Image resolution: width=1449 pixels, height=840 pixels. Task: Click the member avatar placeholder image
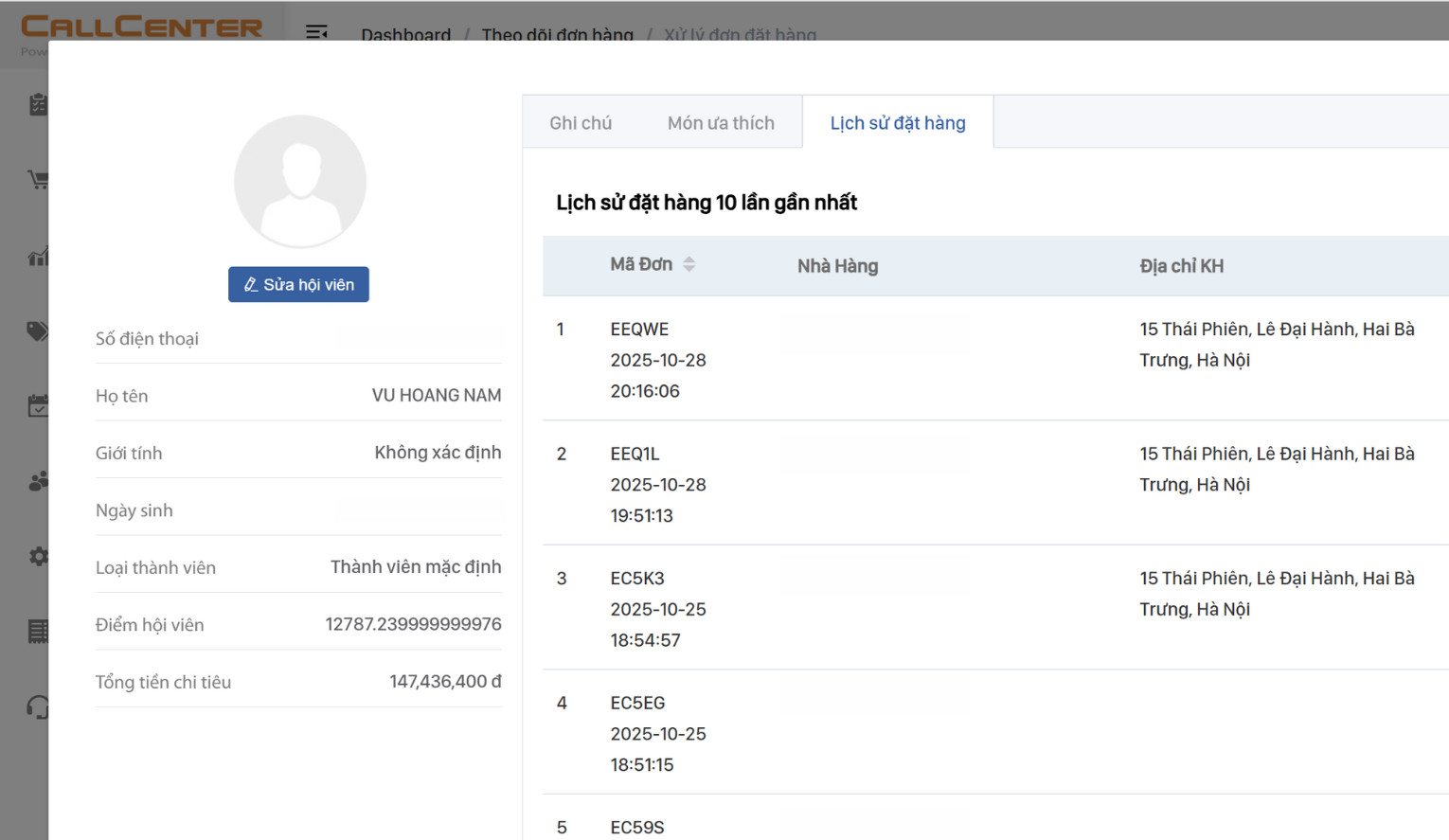pyautogui.click(x=300, y=182)
